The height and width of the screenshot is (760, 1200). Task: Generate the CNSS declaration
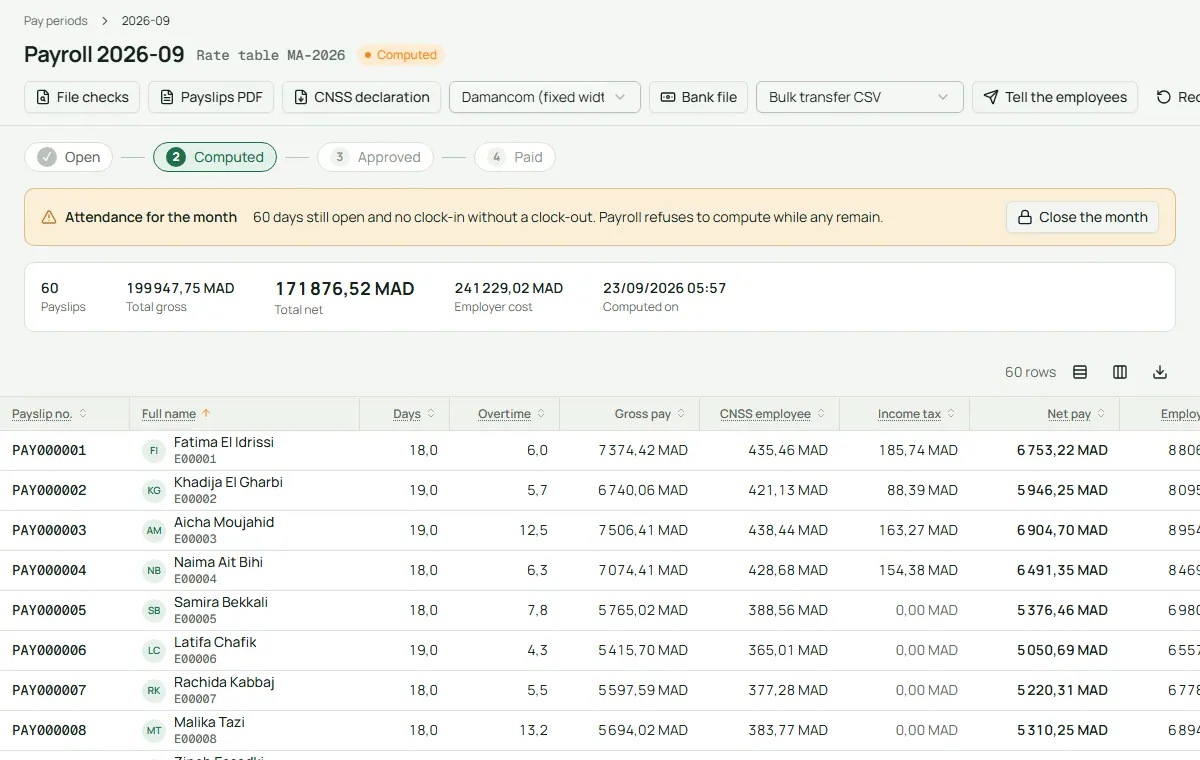pyautogui.click(x=361, y=97)
